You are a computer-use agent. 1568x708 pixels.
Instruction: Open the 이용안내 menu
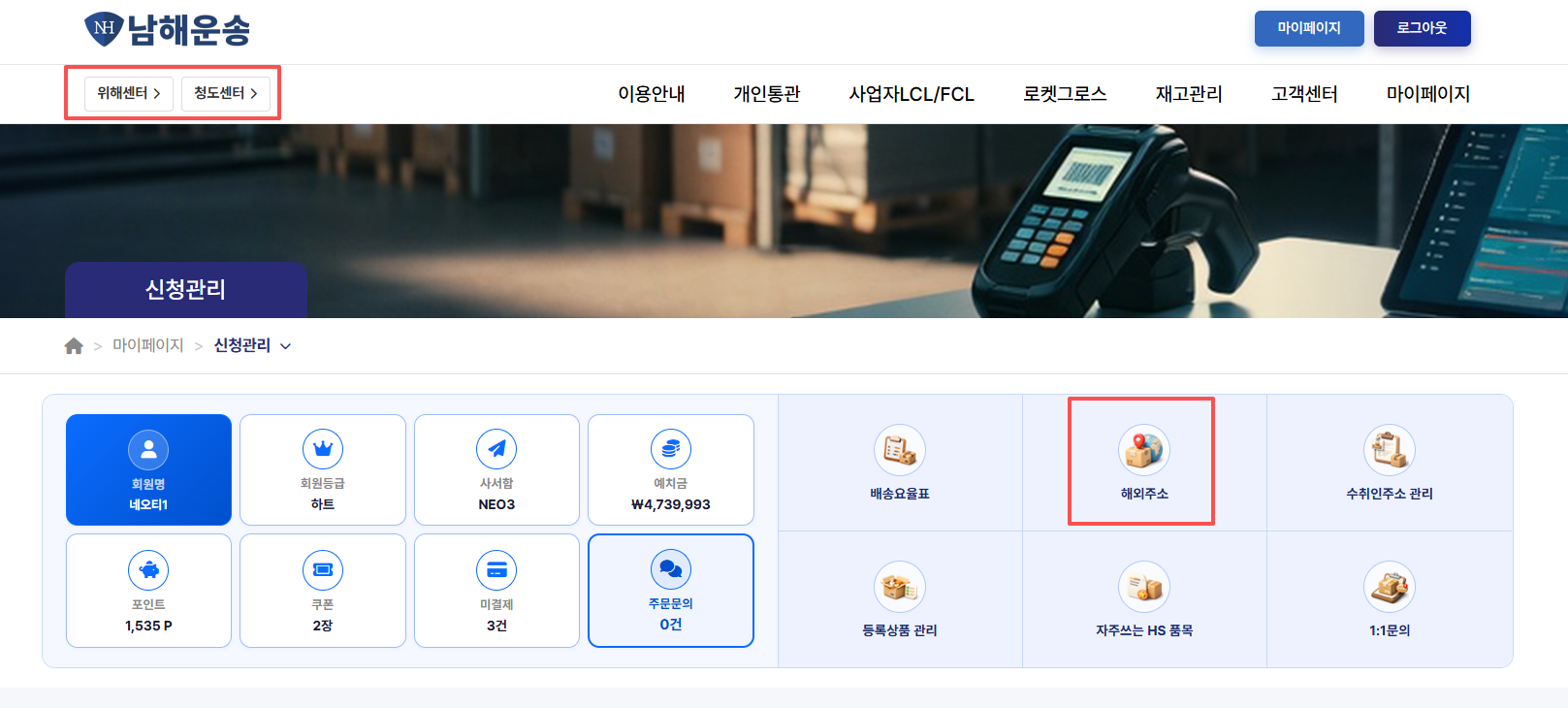pyautogui.click(x=652, y=94)
